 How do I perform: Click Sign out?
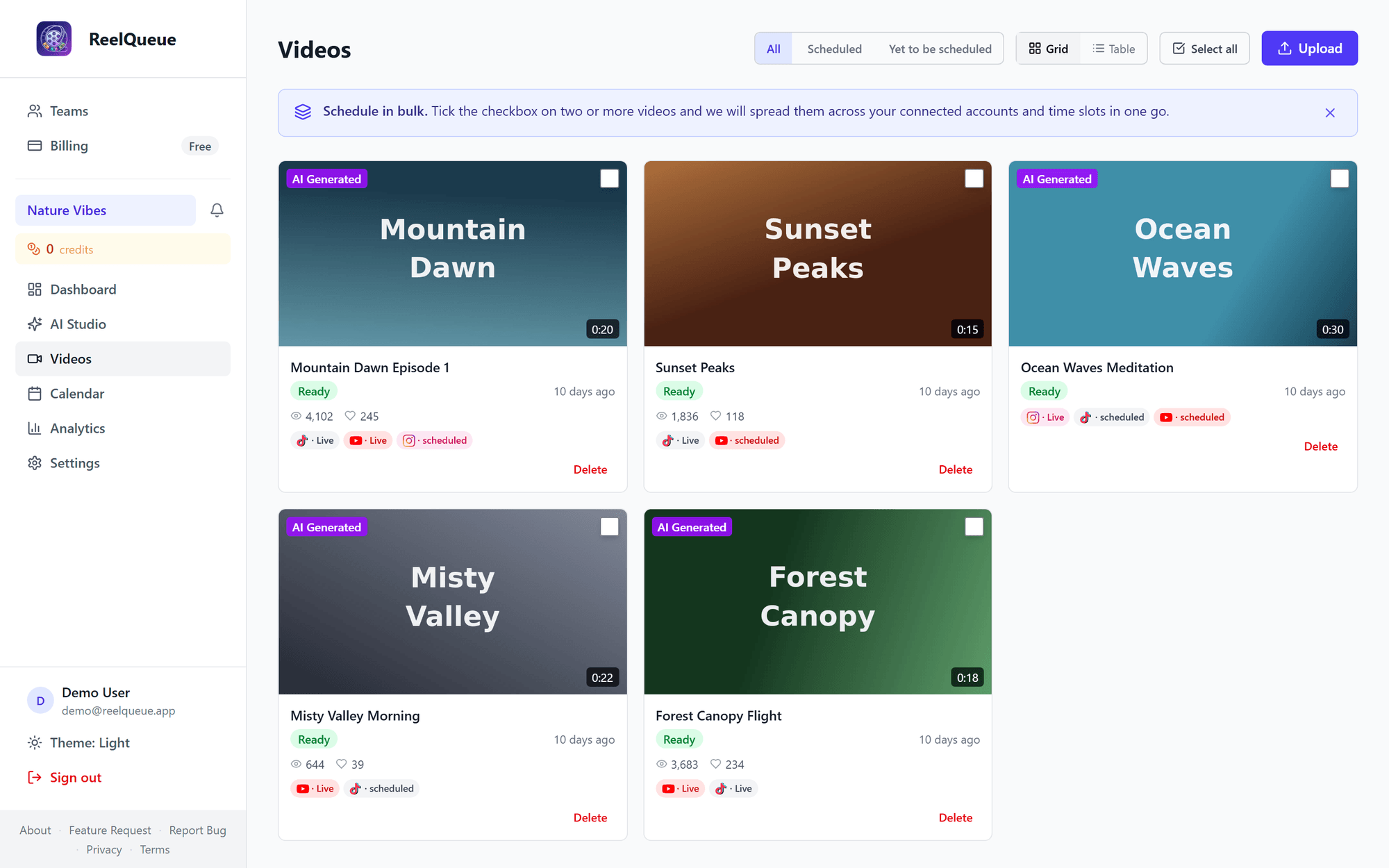point(123,777)
